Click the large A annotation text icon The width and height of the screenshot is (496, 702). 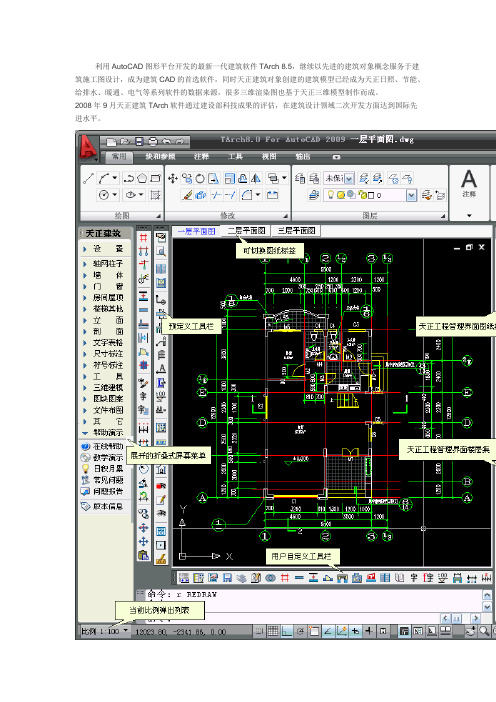point(469,179)
